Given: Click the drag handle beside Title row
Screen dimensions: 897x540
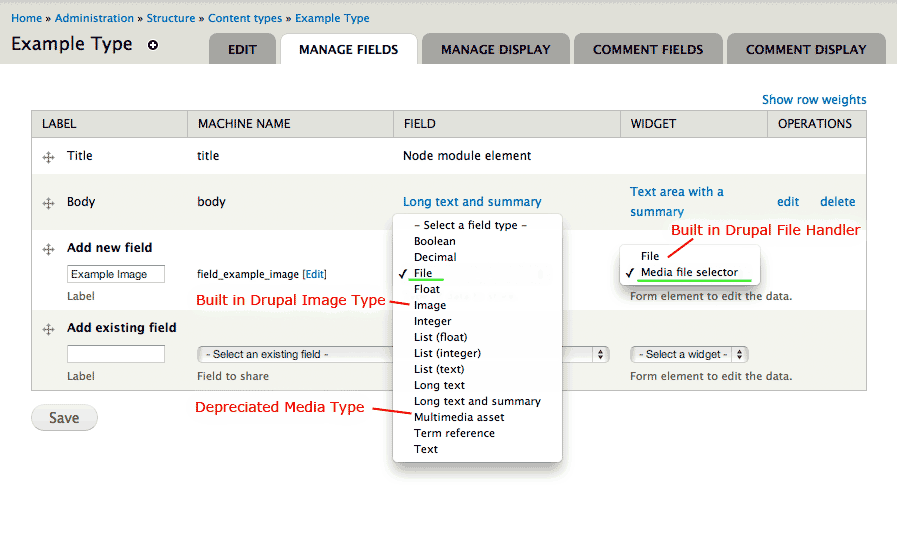Looking at the screenshot, I should pos(49,157).
